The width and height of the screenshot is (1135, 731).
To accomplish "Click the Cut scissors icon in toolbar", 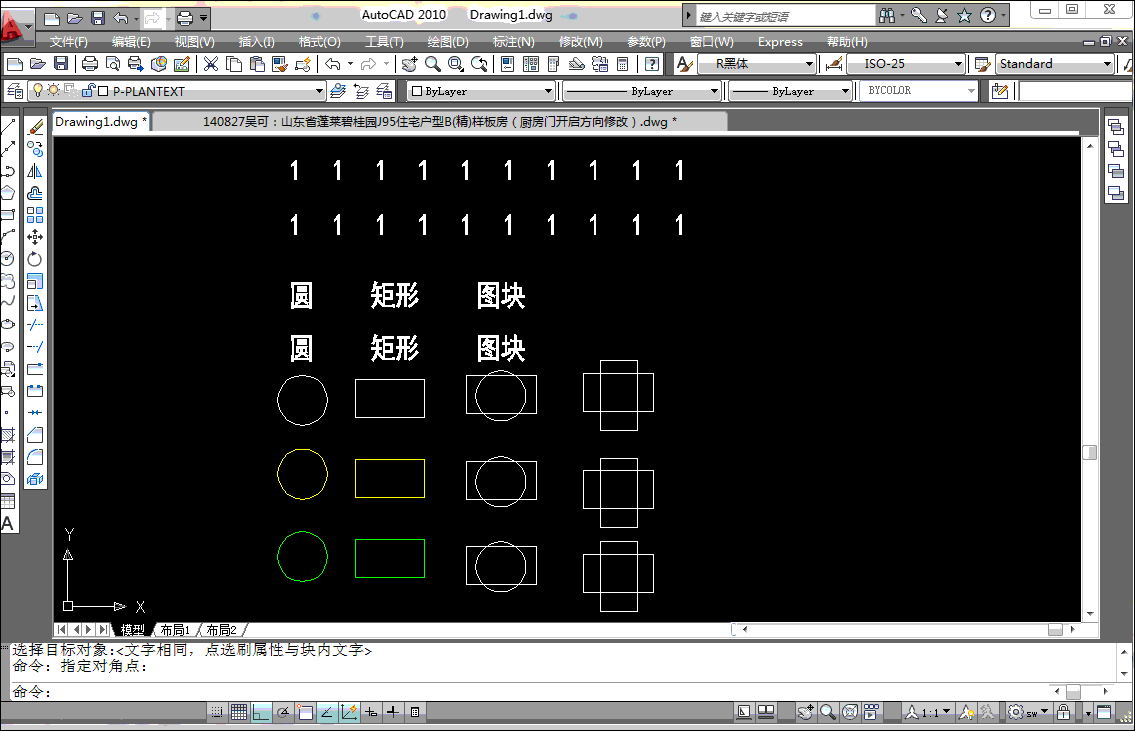I will pyautogui.click(x=211, y=64).
